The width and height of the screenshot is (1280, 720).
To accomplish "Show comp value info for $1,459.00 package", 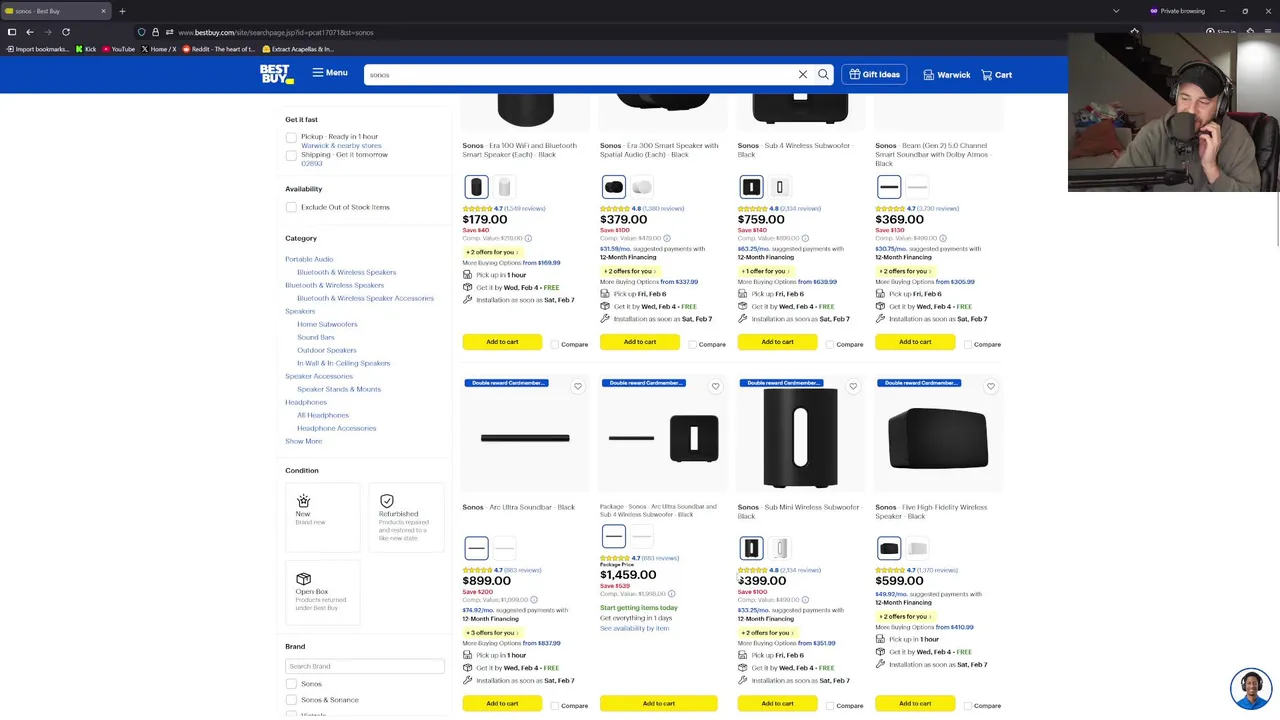I will [x=671, y=594].
